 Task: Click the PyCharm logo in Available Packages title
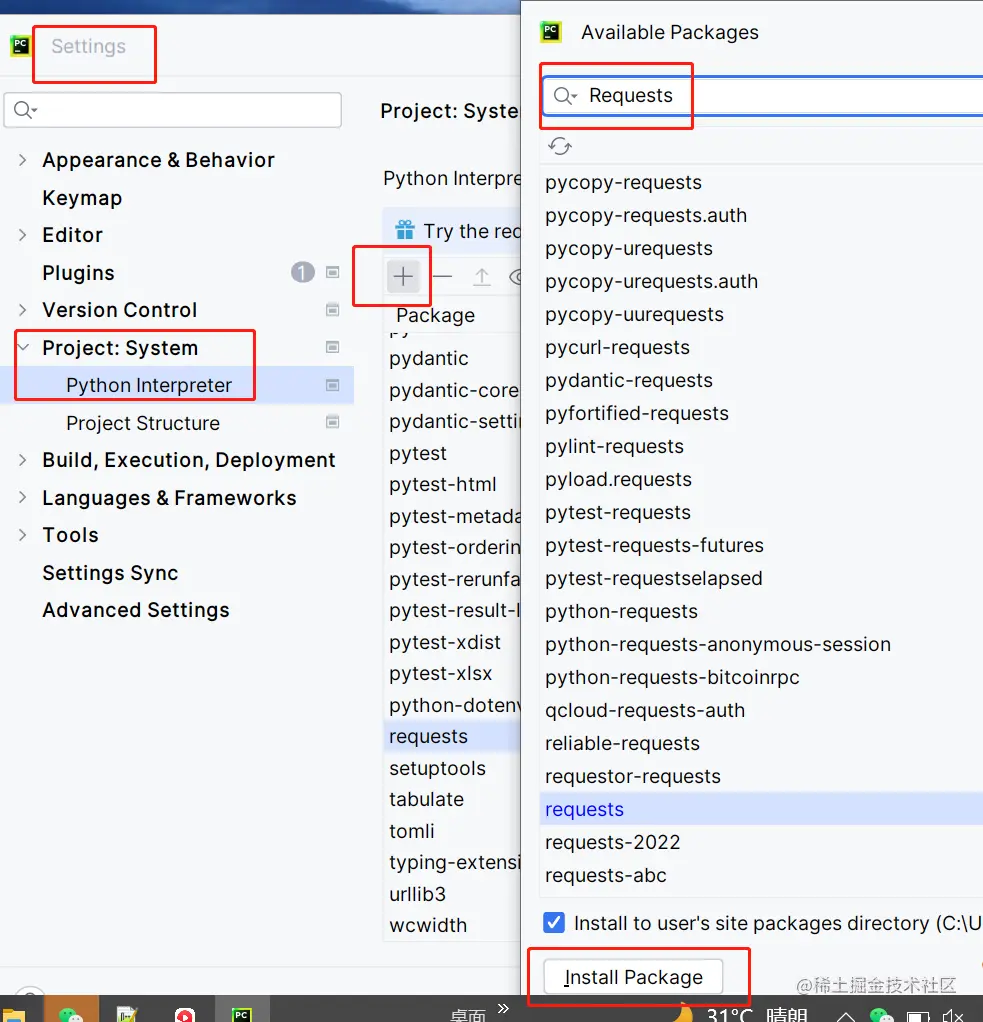(551, 31)
